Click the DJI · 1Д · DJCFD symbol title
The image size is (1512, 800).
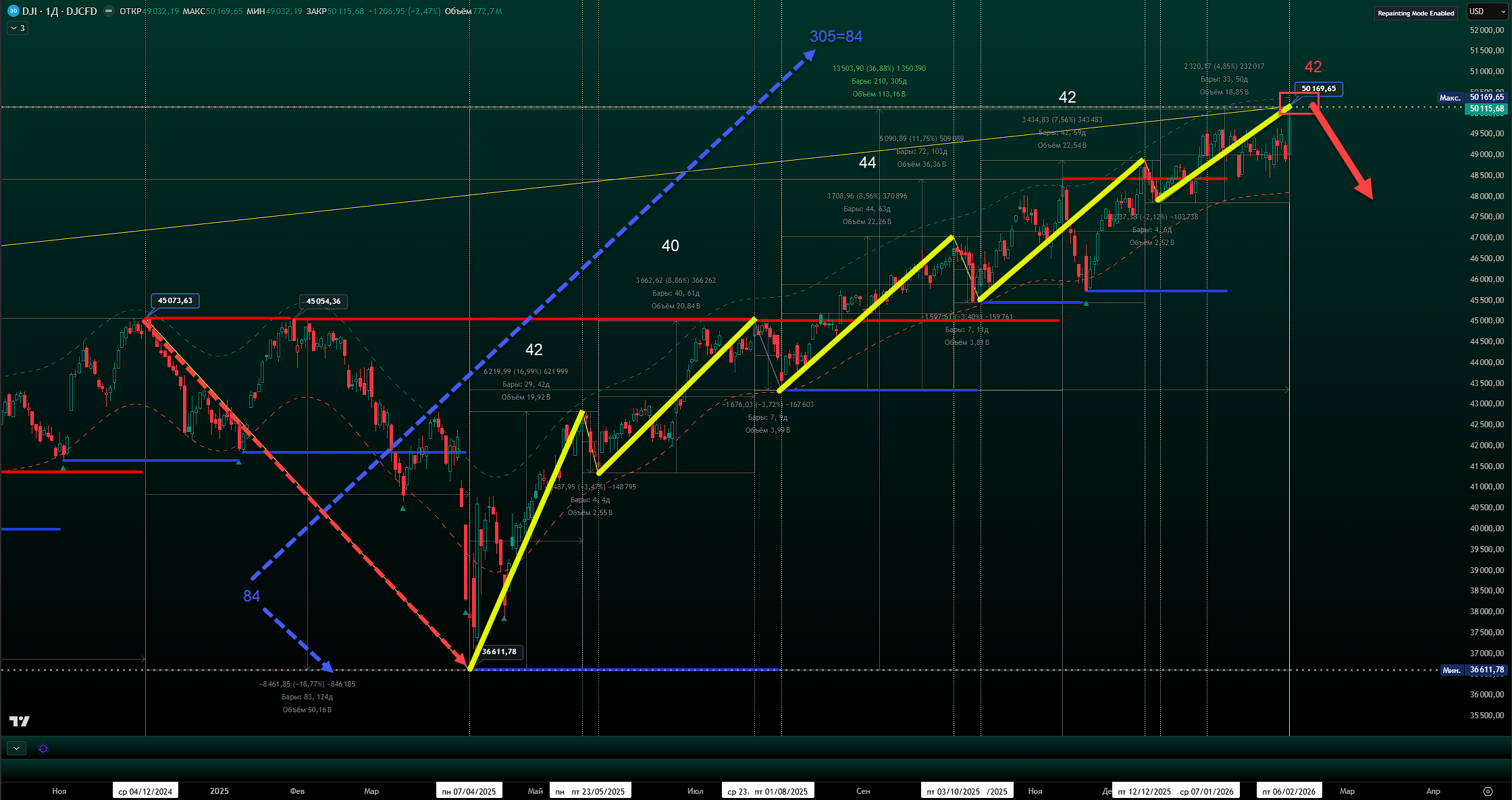(x=59, y=11)
